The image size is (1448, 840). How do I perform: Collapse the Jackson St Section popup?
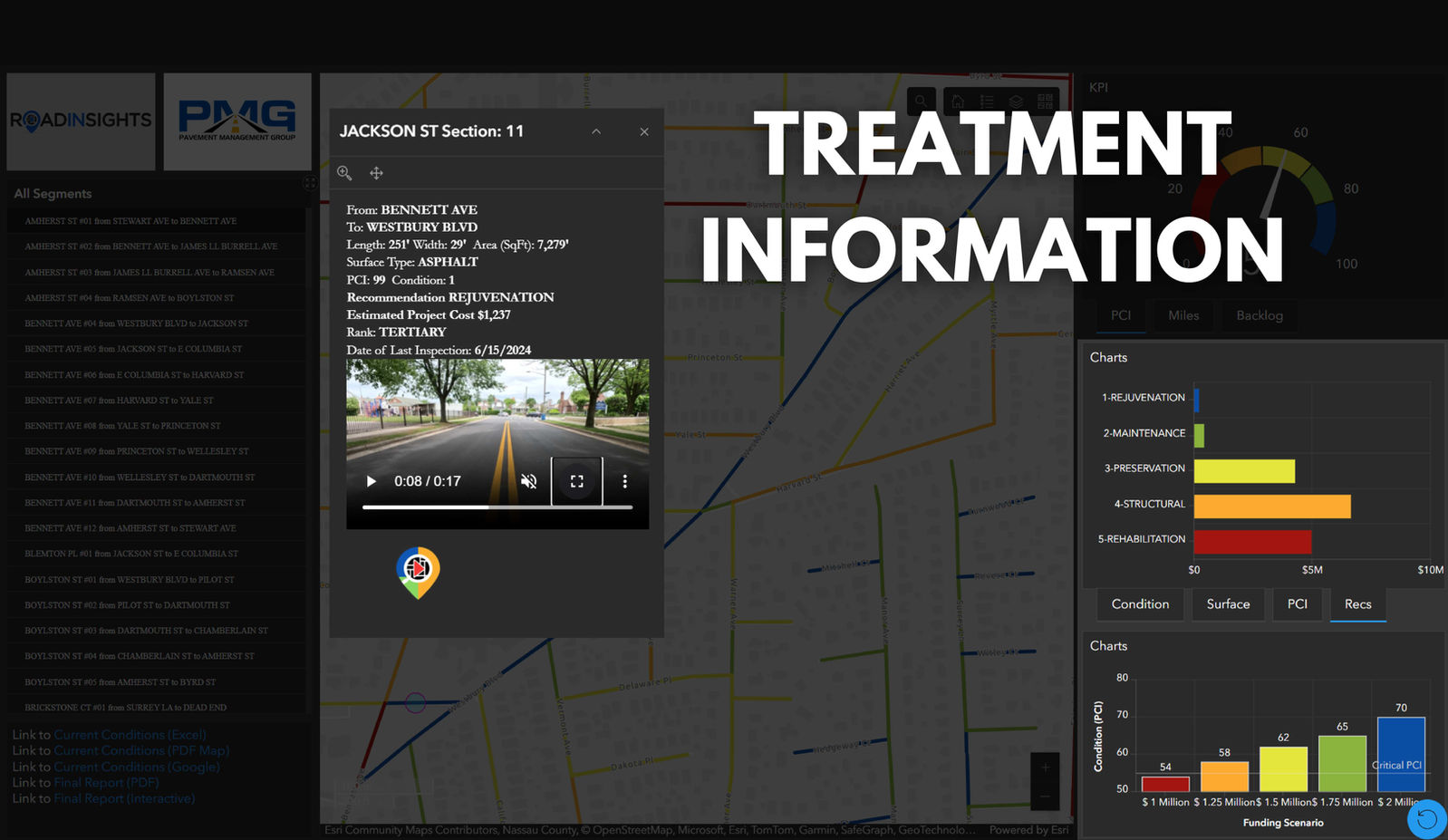coord(596,131)
